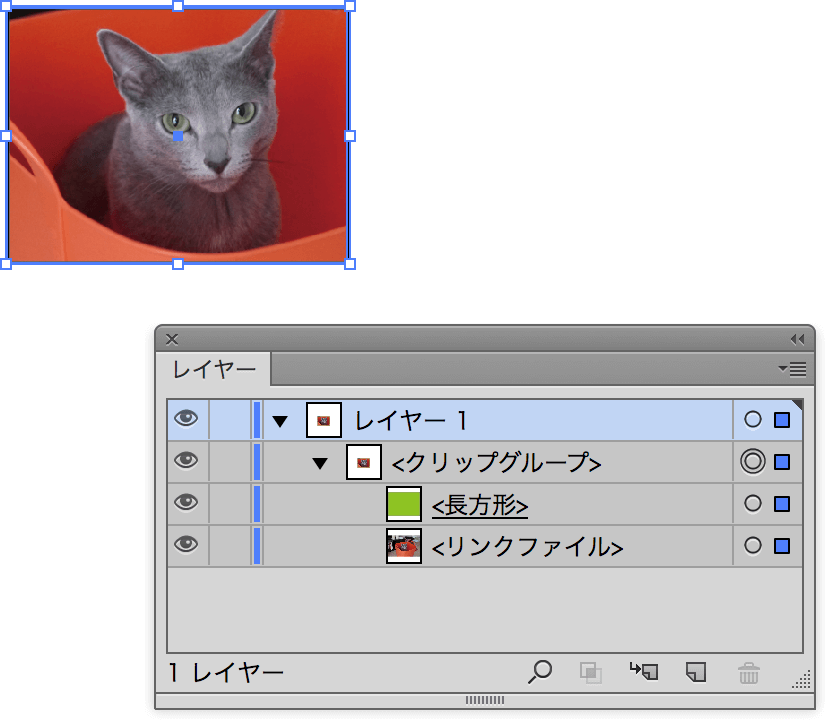Click the panel resize grip at bottom-right
The width and height of the screenshot is (826, 720).
click(802, 679)
